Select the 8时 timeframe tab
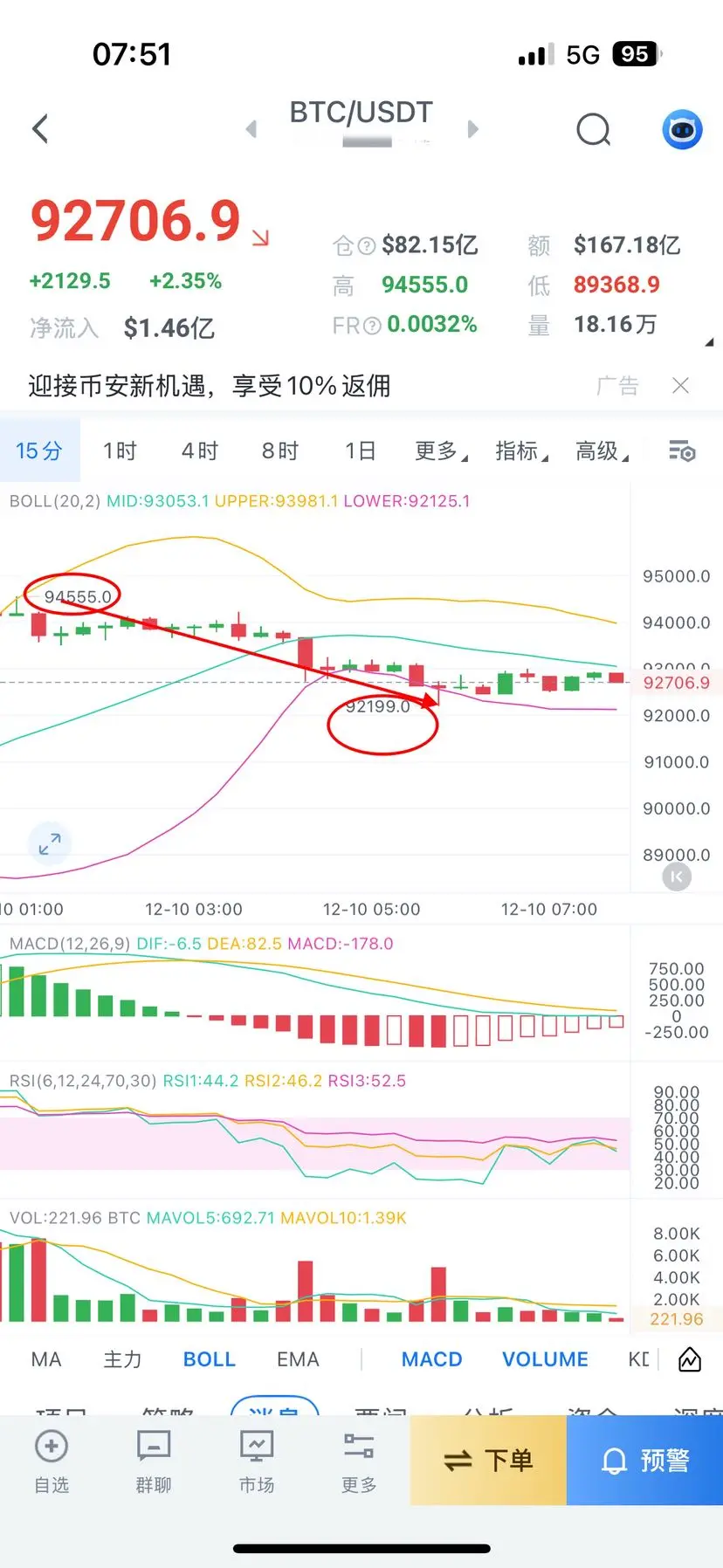Screen dimensions: 723x1568 (280, 450)
